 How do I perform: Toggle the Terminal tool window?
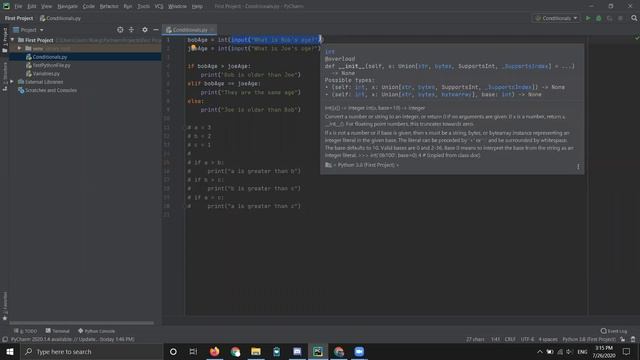[58, 331]
